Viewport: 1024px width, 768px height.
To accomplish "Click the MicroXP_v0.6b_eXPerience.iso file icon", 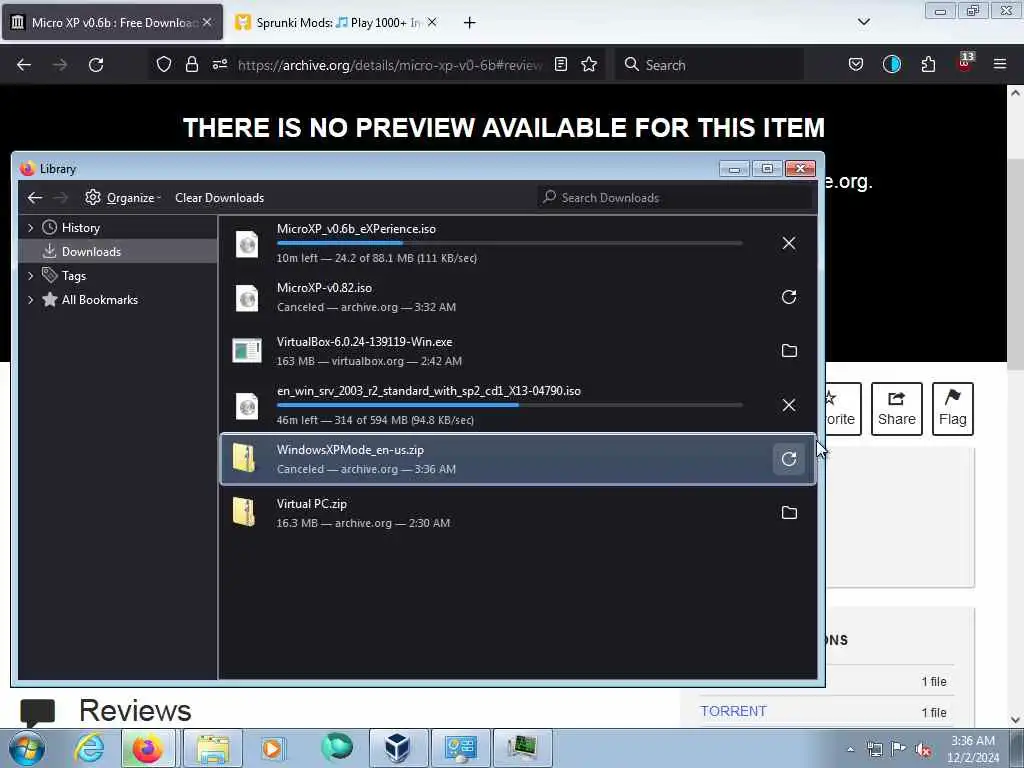I will click(247, 245).
